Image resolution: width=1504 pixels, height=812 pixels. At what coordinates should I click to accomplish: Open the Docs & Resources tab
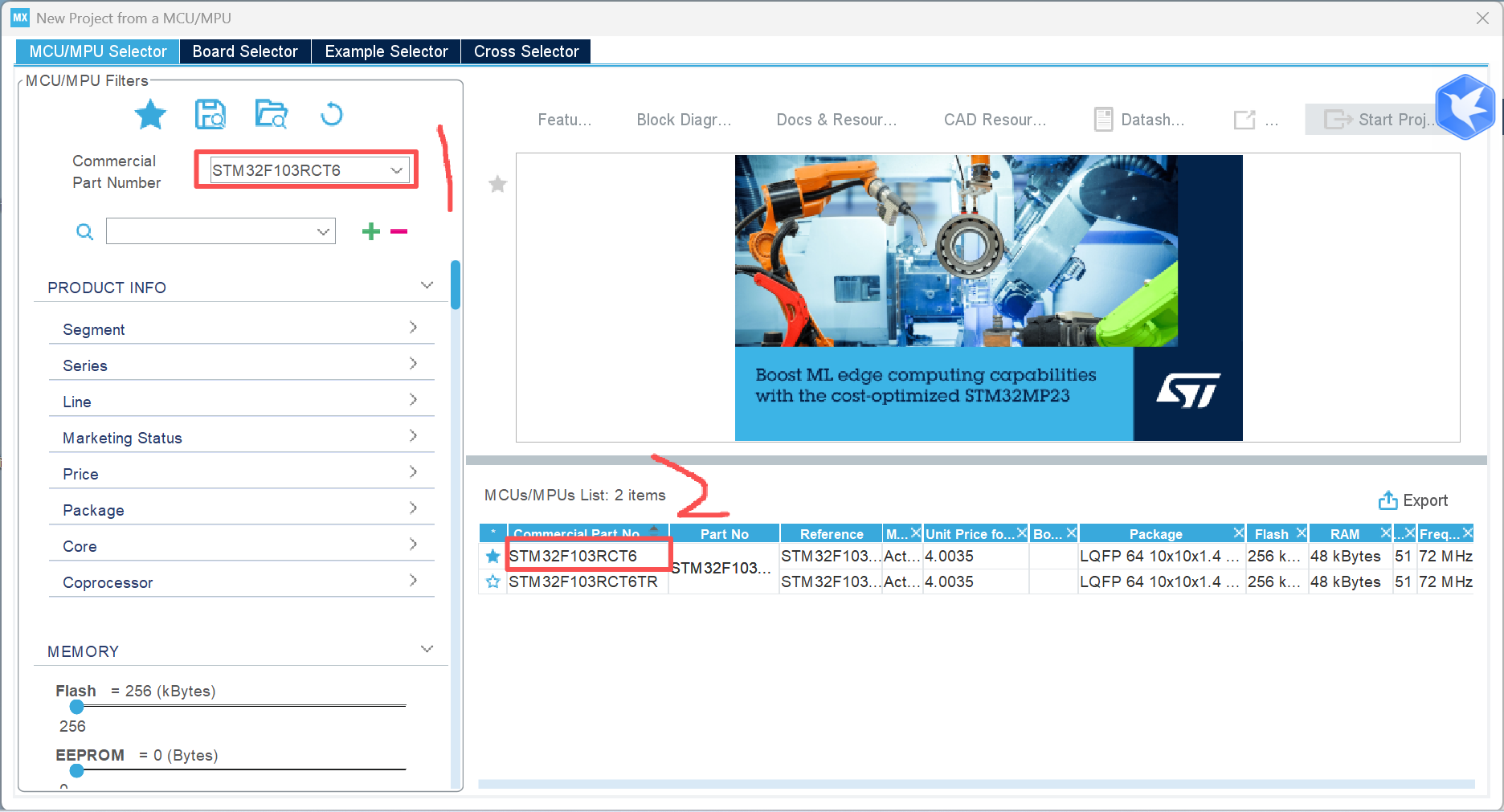point(836,120)
